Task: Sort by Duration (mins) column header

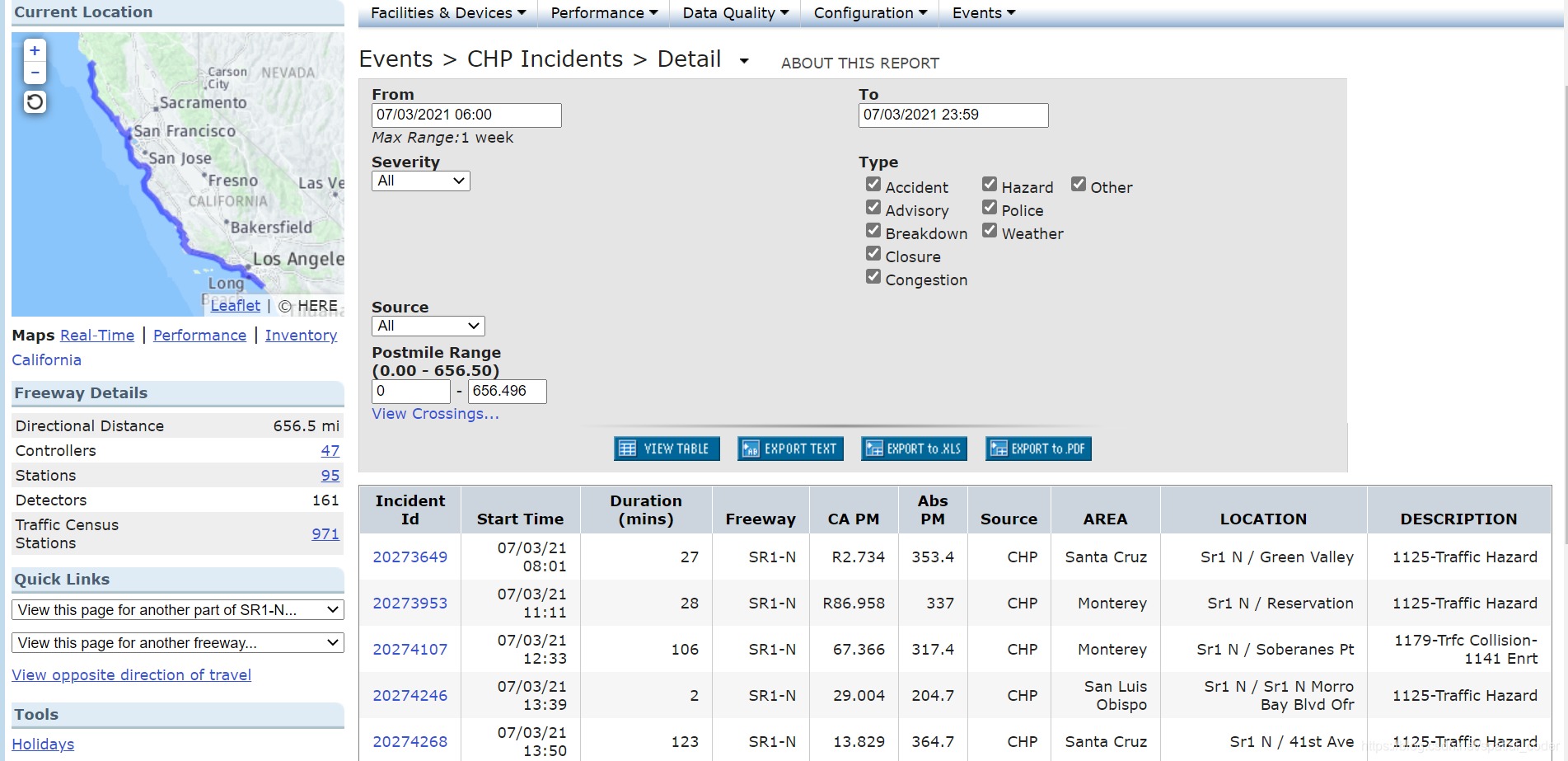Action: (646, 510)
